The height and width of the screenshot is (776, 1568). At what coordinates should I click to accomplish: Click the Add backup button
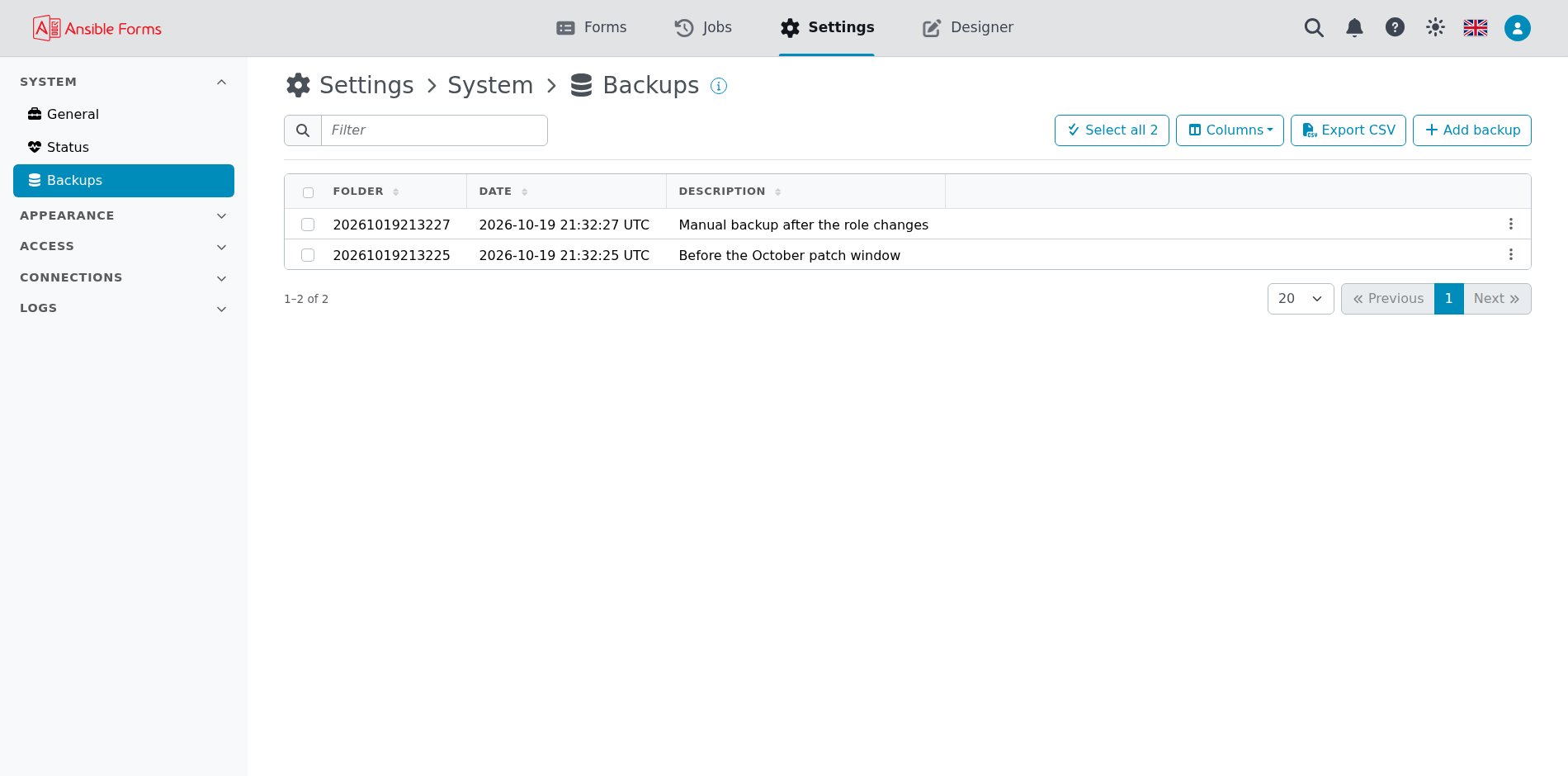point(1472,130)
